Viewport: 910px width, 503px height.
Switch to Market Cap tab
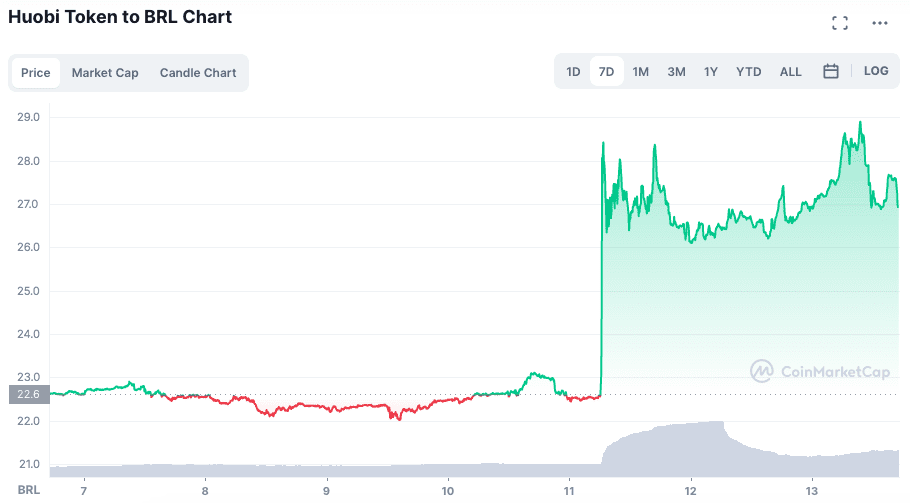click(x=105, y=73)
